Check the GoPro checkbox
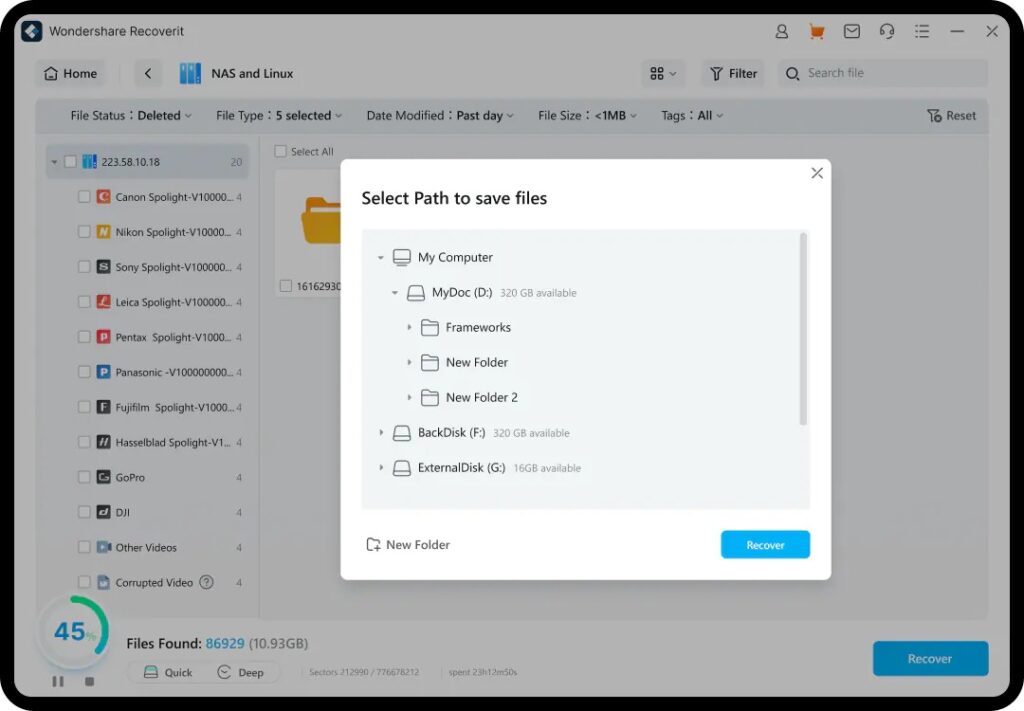 pos(84,477)
